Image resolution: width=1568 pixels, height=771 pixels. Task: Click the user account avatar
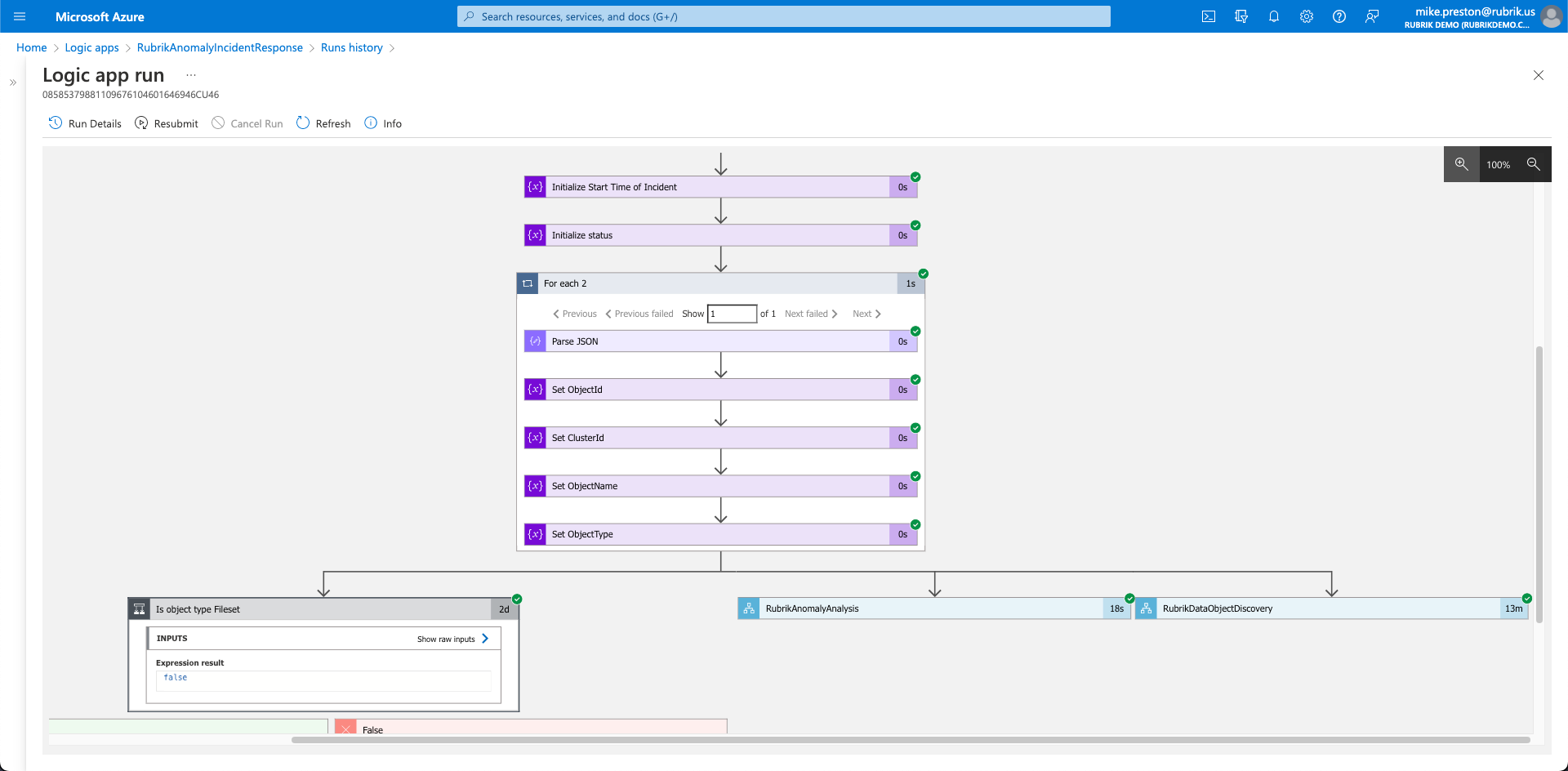pyautogui.click(x=1551, y=16)
